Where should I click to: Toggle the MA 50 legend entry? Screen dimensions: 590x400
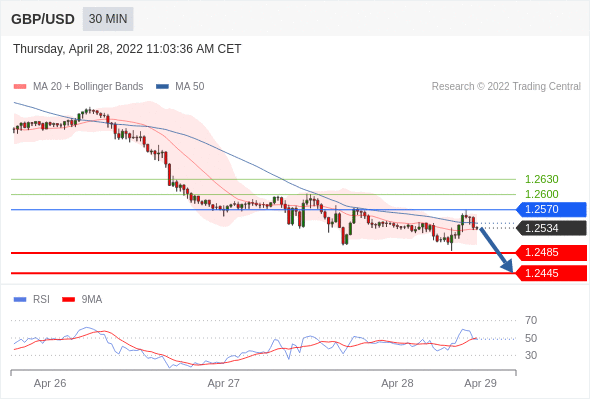pos(180,87)
